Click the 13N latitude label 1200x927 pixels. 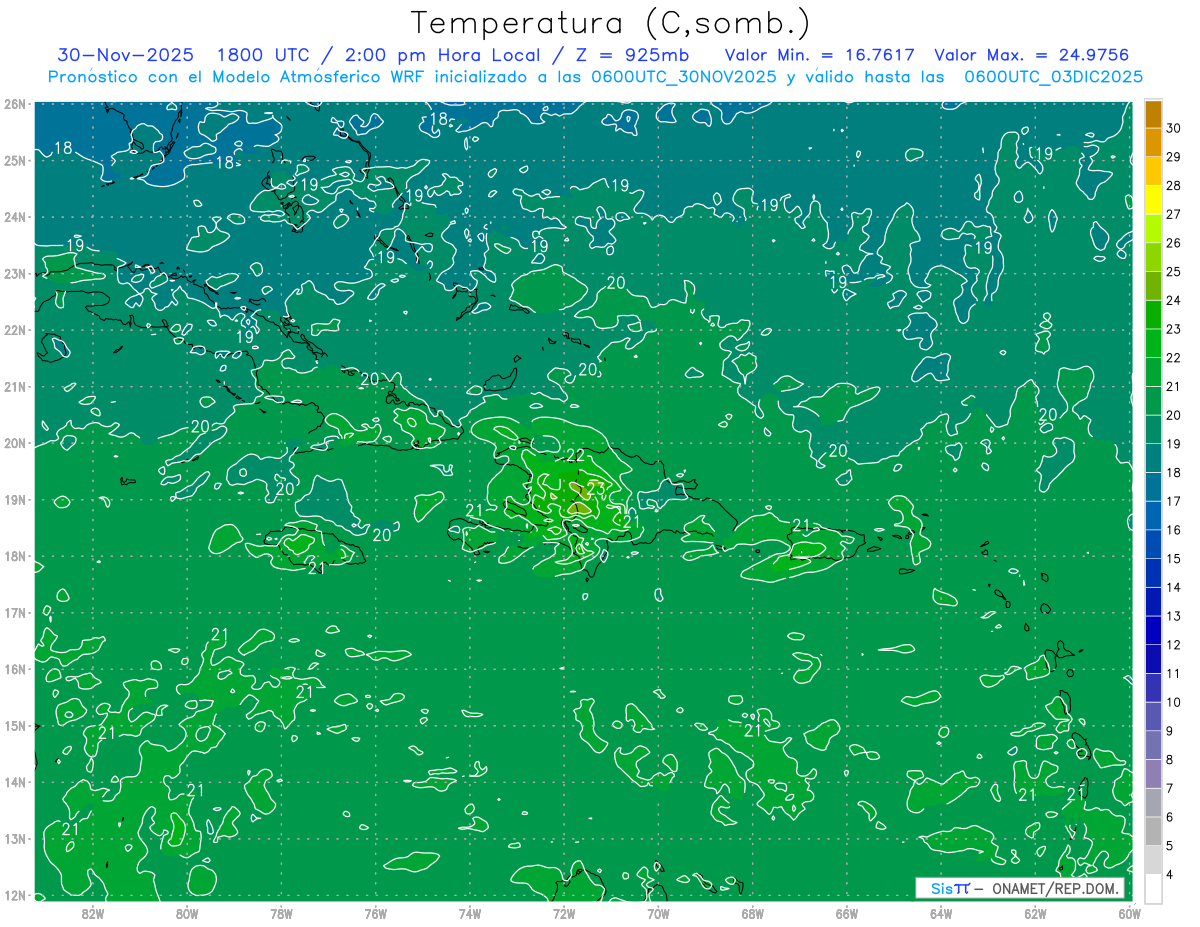coord(15,839)
